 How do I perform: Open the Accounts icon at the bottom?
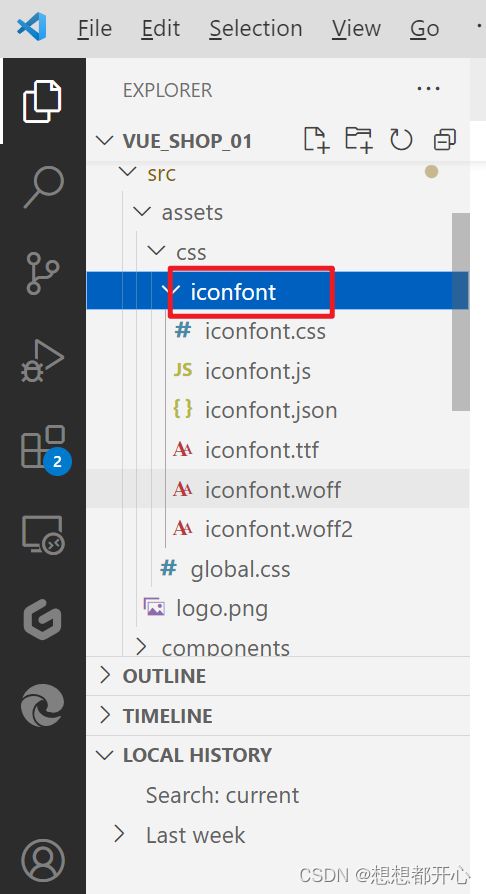(43, 860)
